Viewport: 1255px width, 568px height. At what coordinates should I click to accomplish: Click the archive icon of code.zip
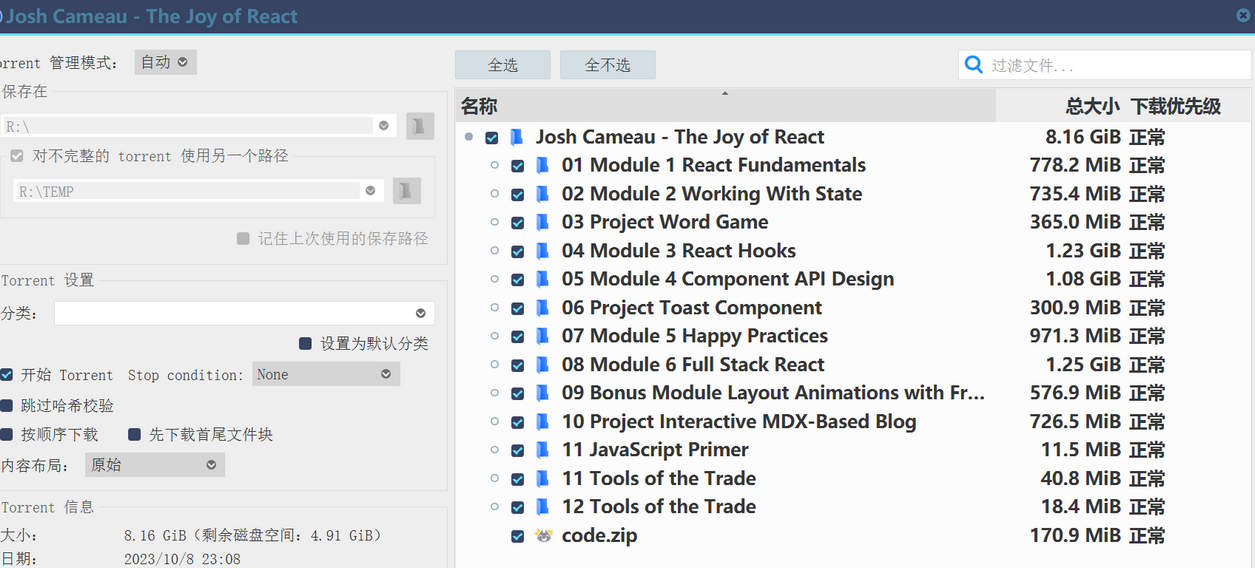543,536
